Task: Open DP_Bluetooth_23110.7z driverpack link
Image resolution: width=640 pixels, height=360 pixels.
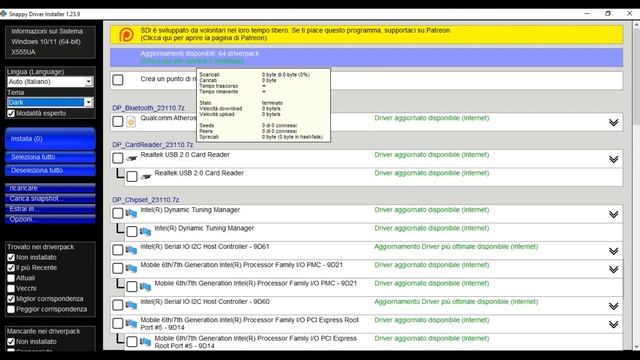Action: point(149,108)
